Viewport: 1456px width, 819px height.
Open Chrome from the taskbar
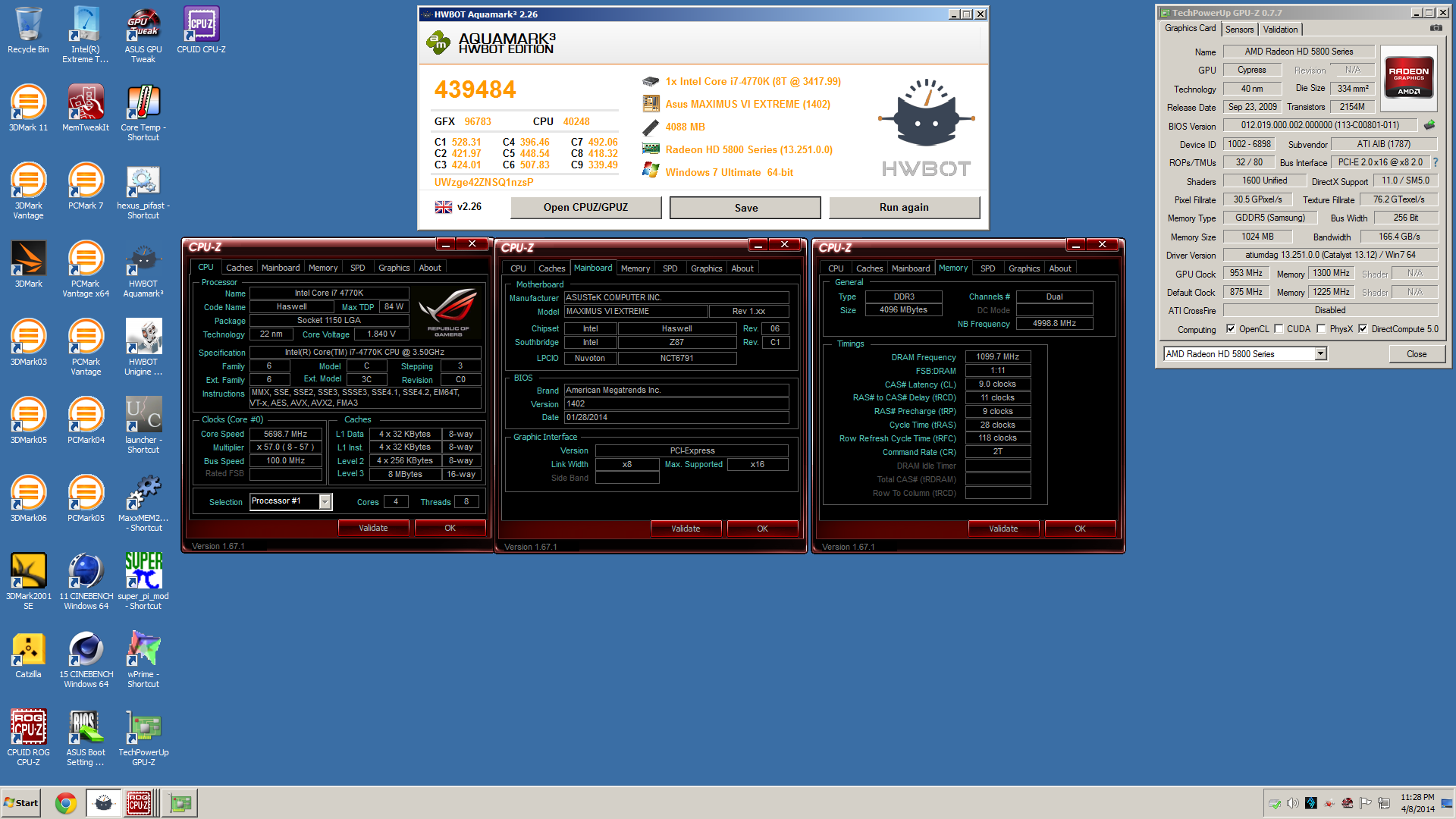66,803
